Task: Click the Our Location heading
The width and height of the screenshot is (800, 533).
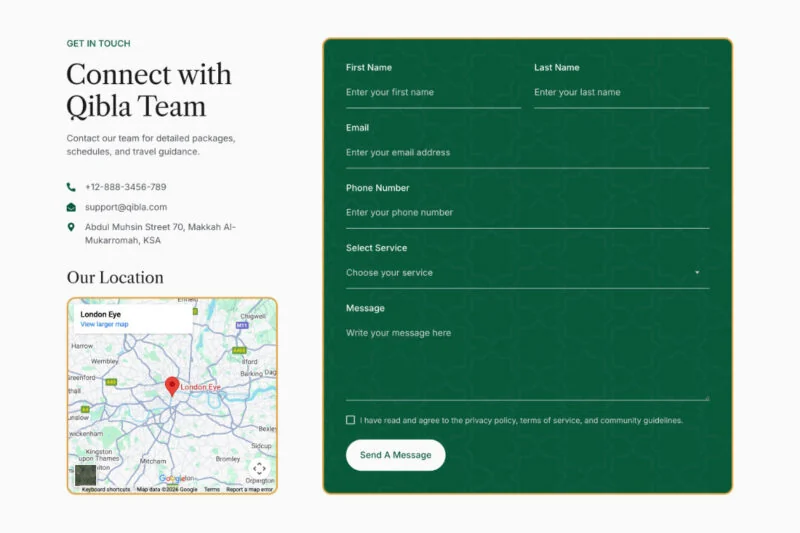Action: pos(115,277)
